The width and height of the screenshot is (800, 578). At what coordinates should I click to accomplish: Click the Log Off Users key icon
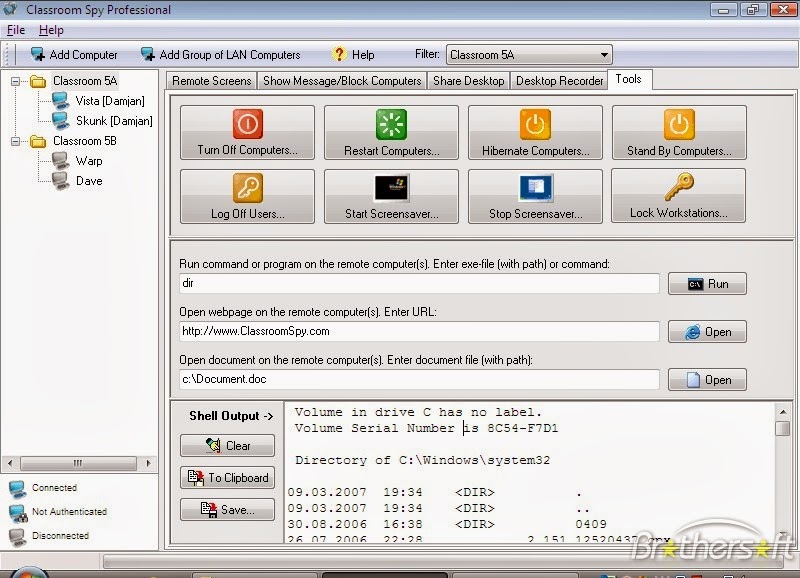[248, 188]
